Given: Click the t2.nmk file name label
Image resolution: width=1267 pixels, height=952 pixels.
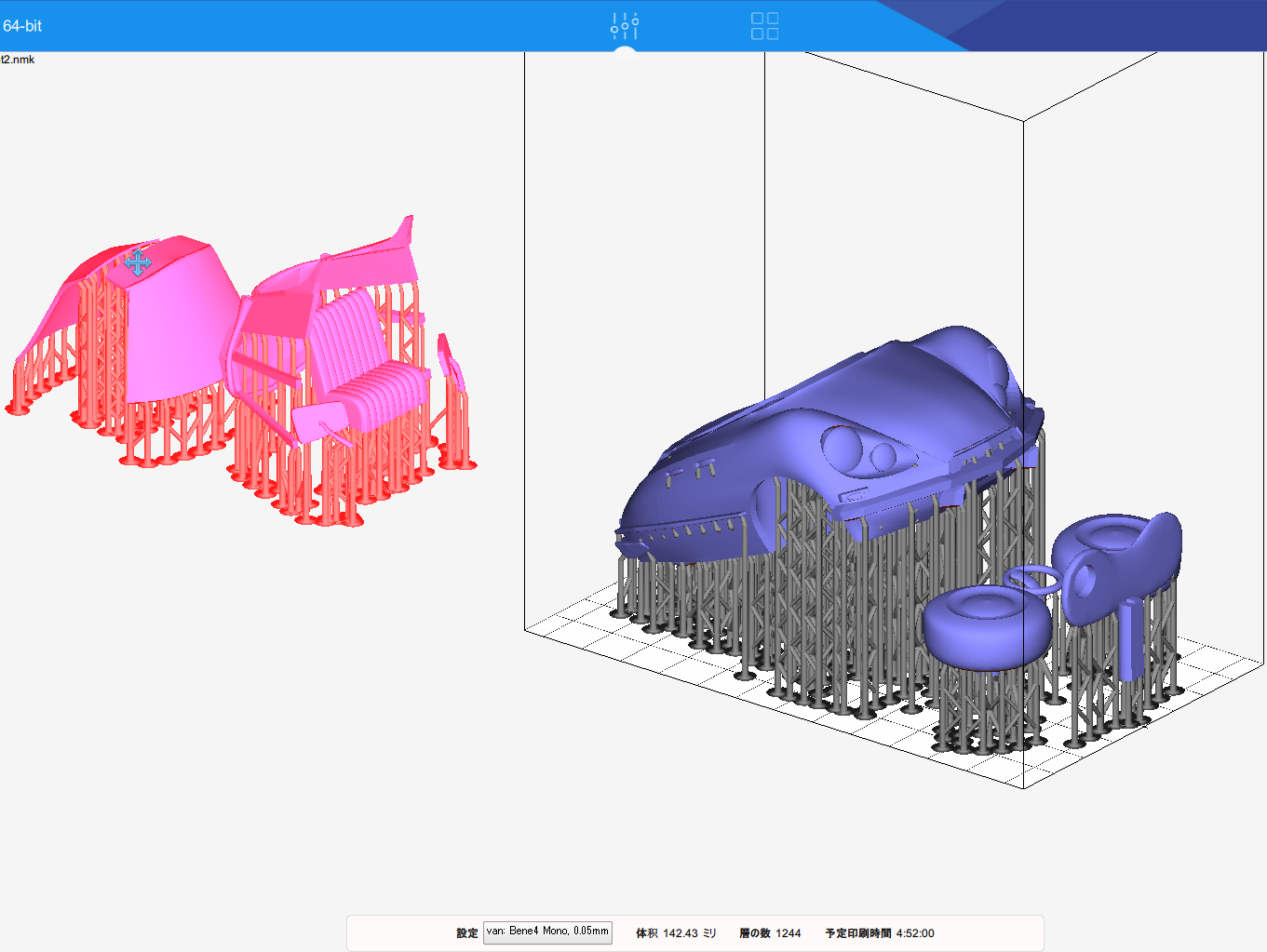Looking at the screenshot, I should coord(18,60).
